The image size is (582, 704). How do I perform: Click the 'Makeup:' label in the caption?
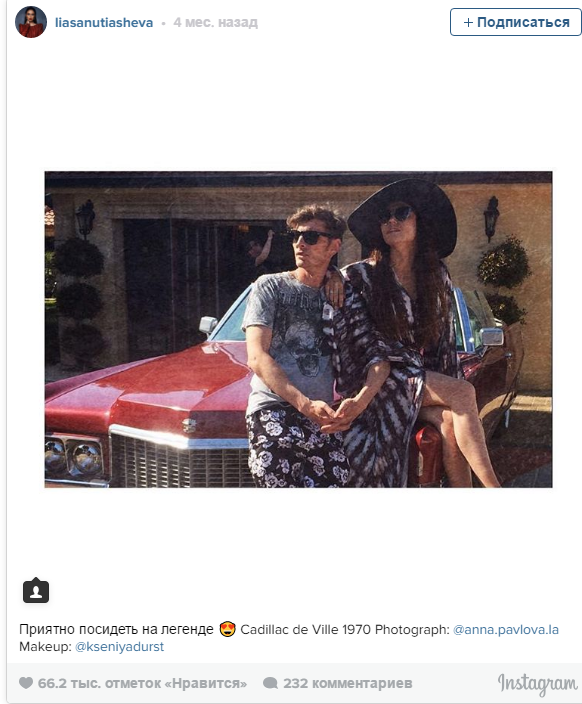(x=45, y=647)
